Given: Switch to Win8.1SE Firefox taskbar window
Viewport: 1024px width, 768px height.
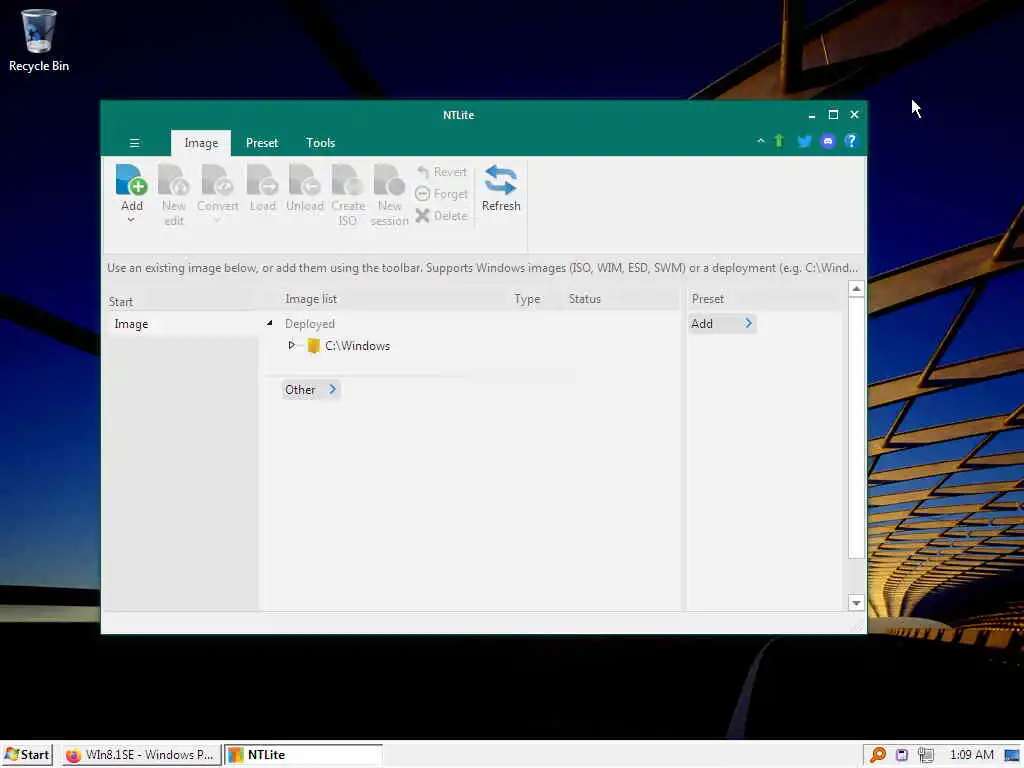Looking at the screenshot, I should pyautogui.click(x=140, y=755).
